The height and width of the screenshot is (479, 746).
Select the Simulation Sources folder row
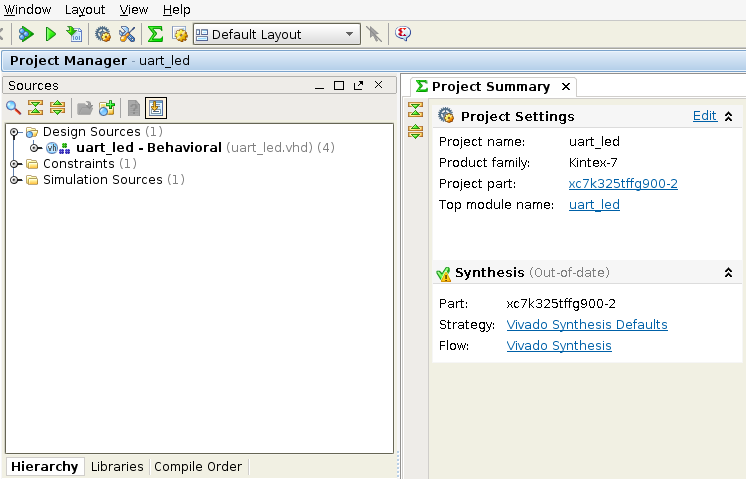point(105,180)
